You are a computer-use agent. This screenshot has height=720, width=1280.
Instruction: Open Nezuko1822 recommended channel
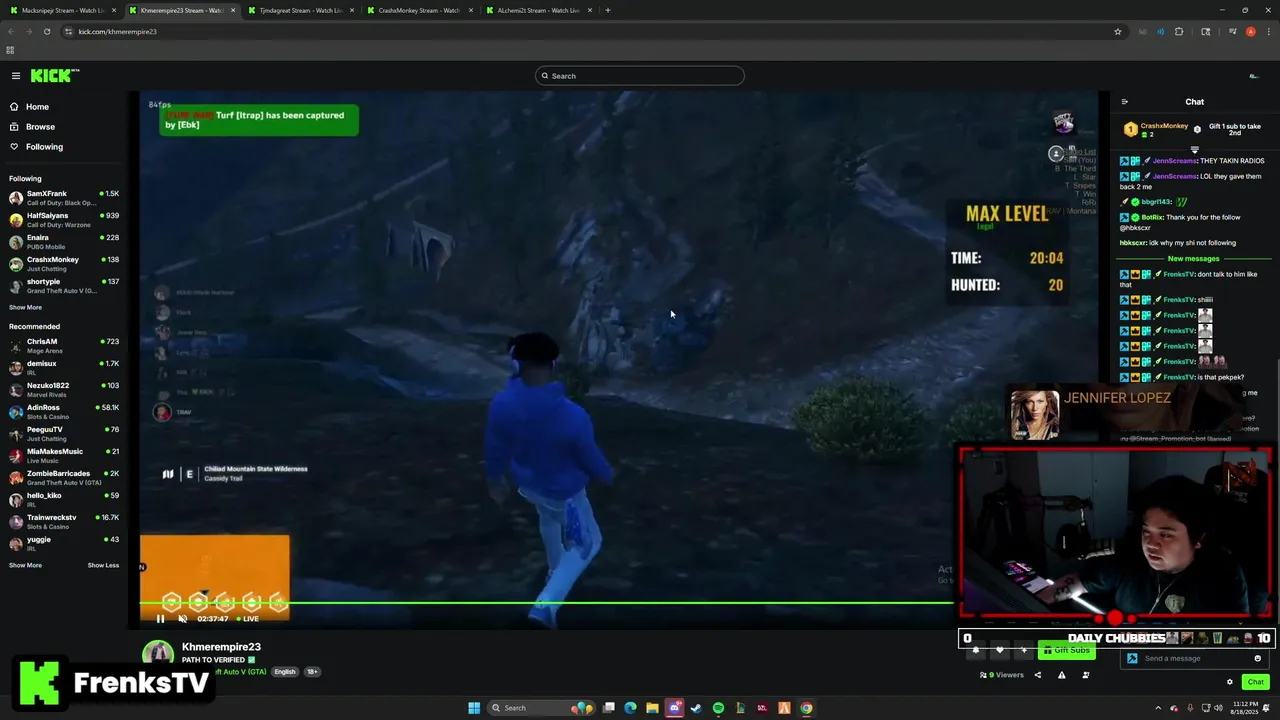(64, 389)
